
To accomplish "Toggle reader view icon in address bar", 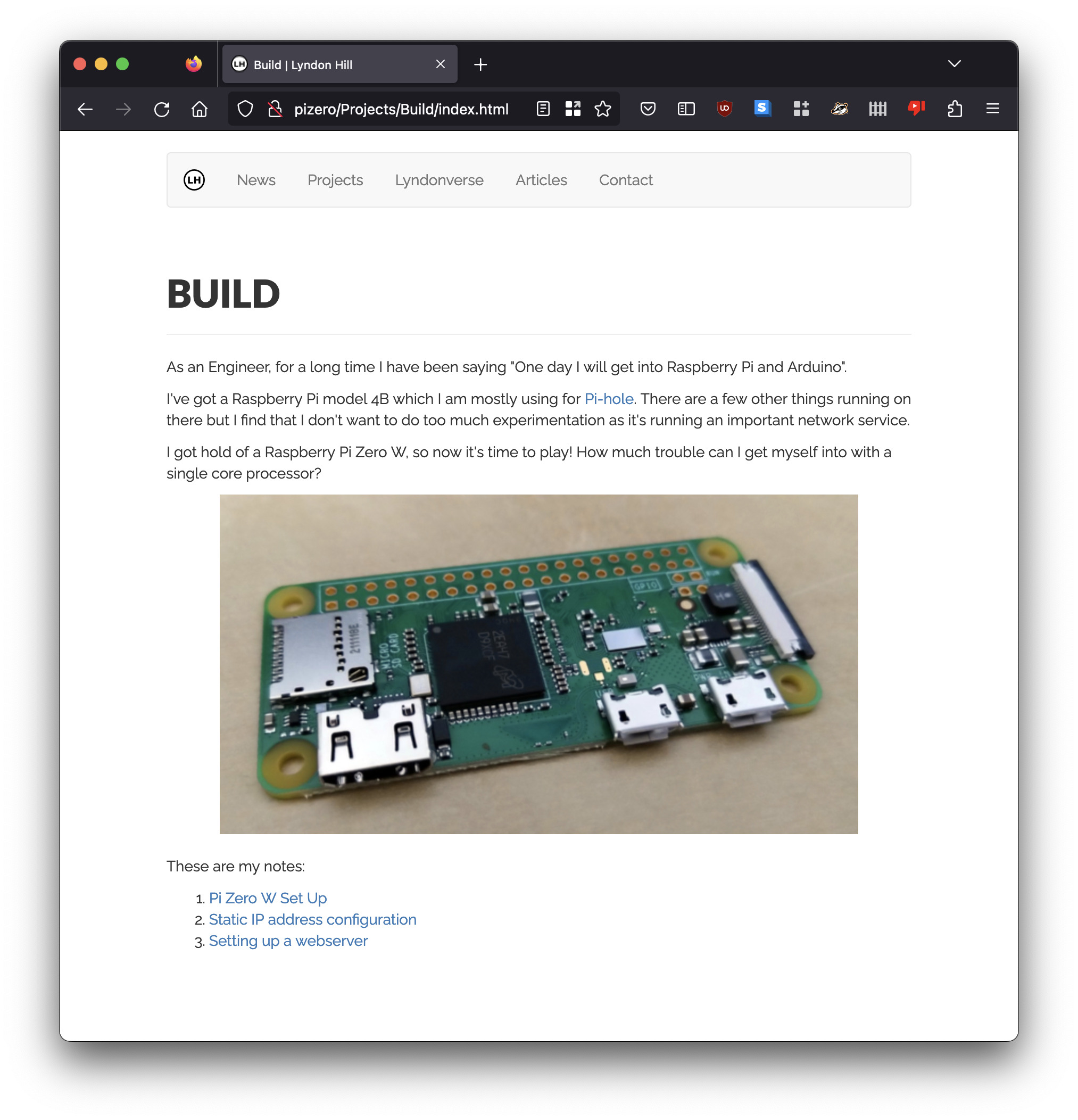I will 543,109.
